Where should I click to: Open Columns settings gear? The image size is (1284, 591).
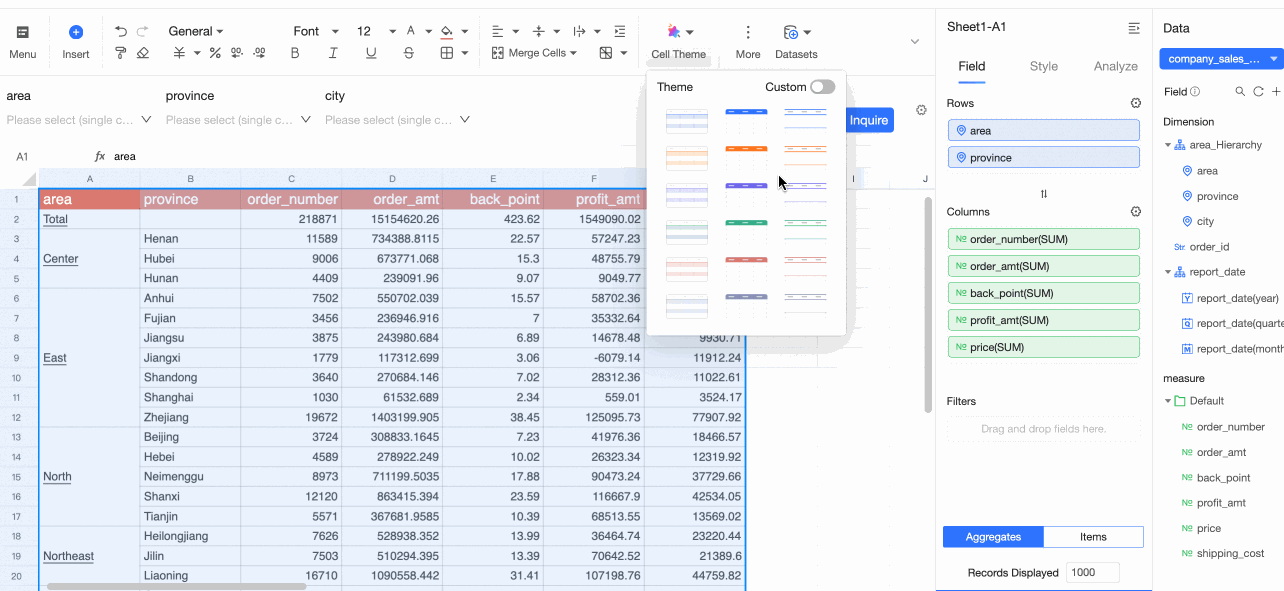pyautogui.click(x=1135, y=212)
